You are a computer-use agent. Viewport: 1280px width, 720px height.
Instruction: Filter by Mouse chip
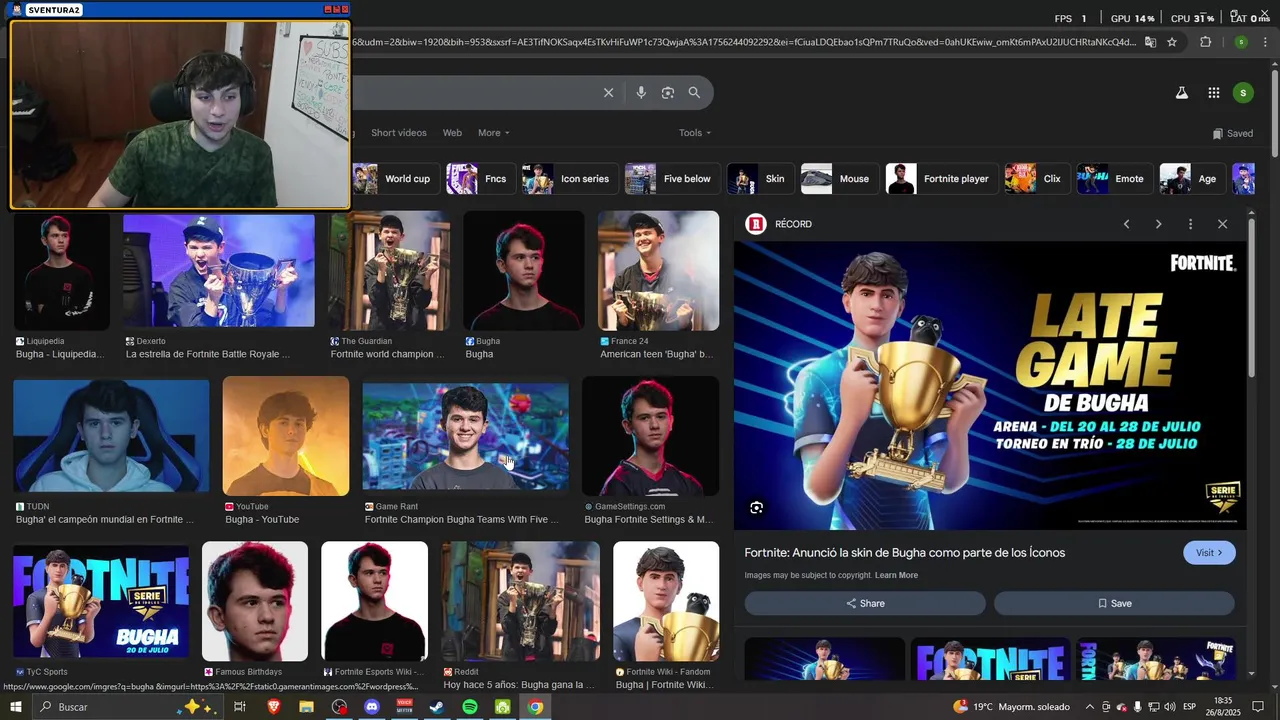tap(838, 179)
